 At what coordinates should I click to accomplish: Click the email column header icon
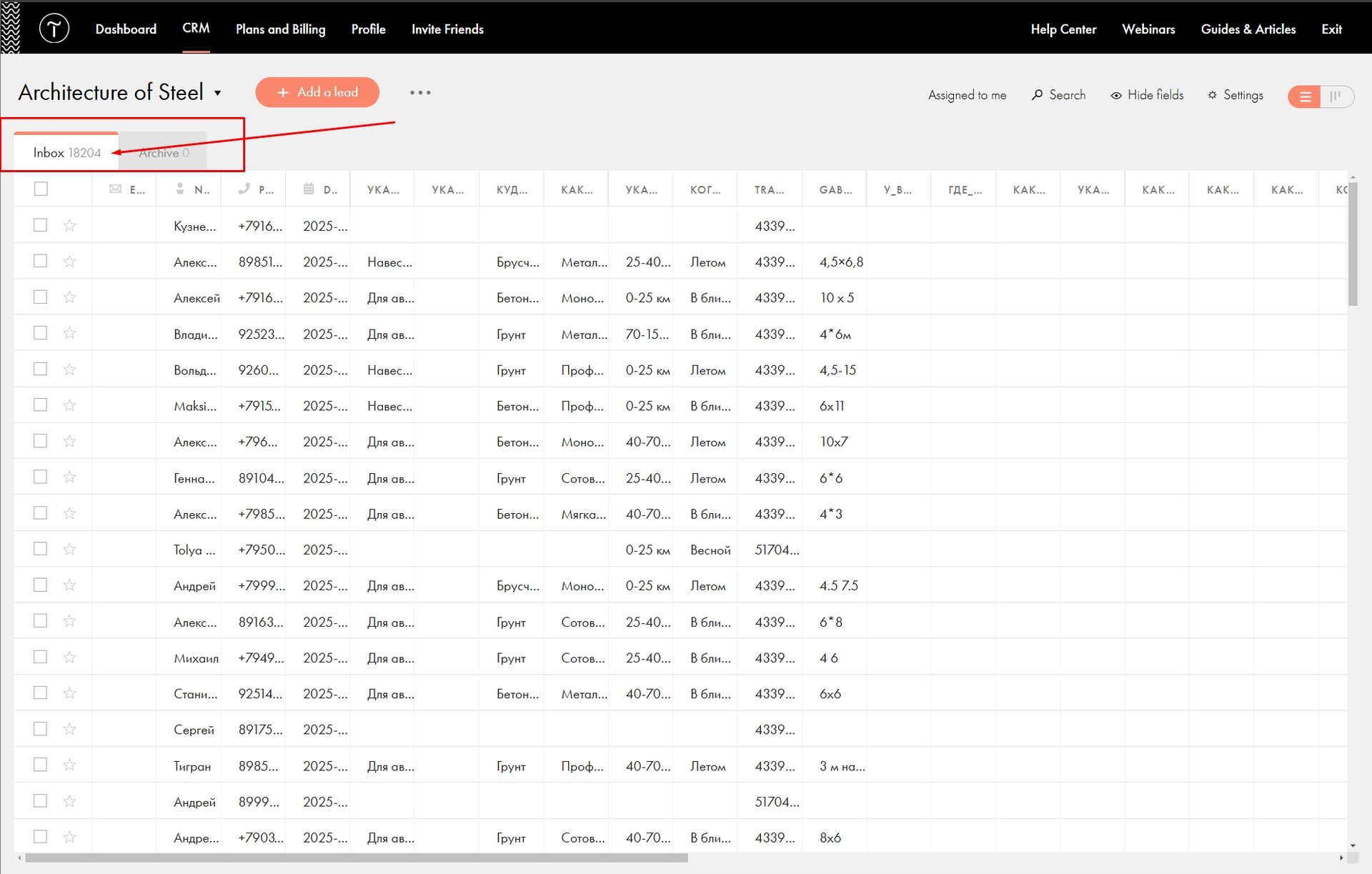[115, 189]
